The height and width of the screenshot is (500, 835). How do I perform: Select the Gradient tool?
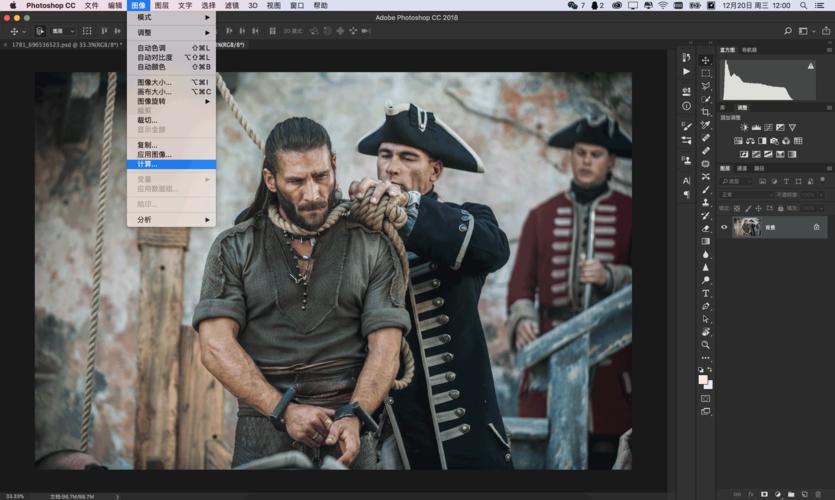706,241
